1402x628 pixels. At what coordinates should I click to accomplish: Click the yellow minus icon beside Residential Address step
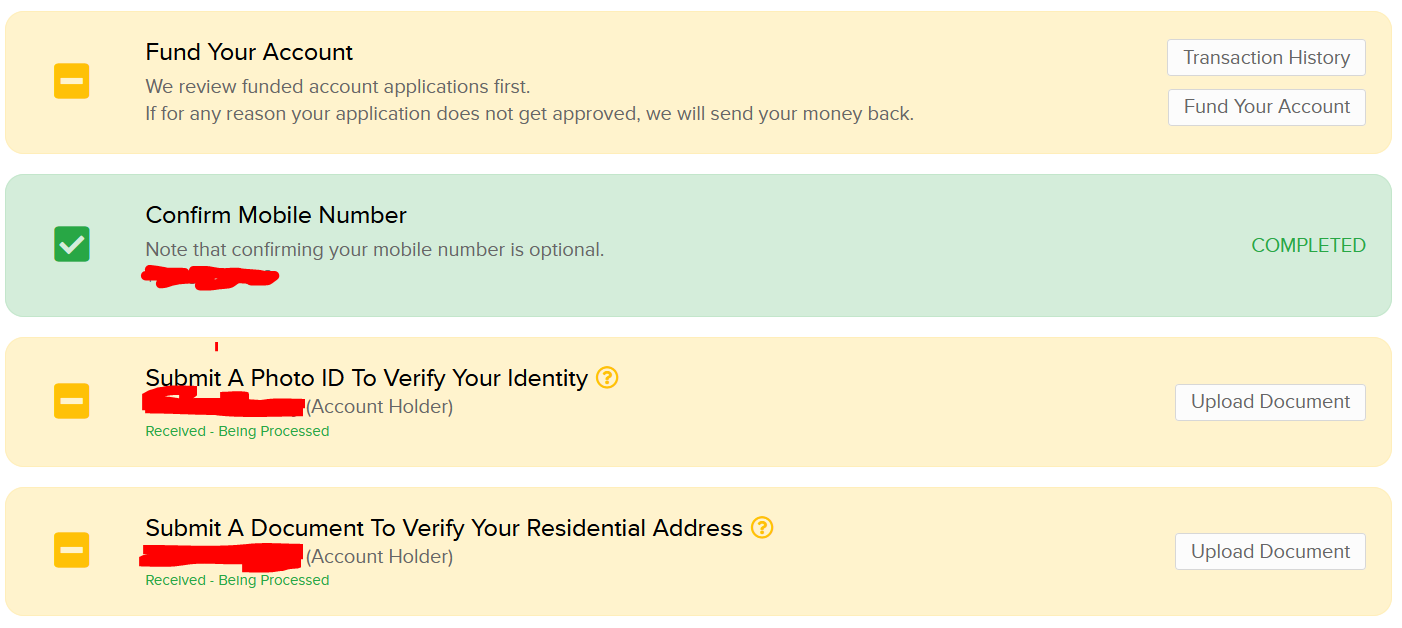tap(72, 550)
